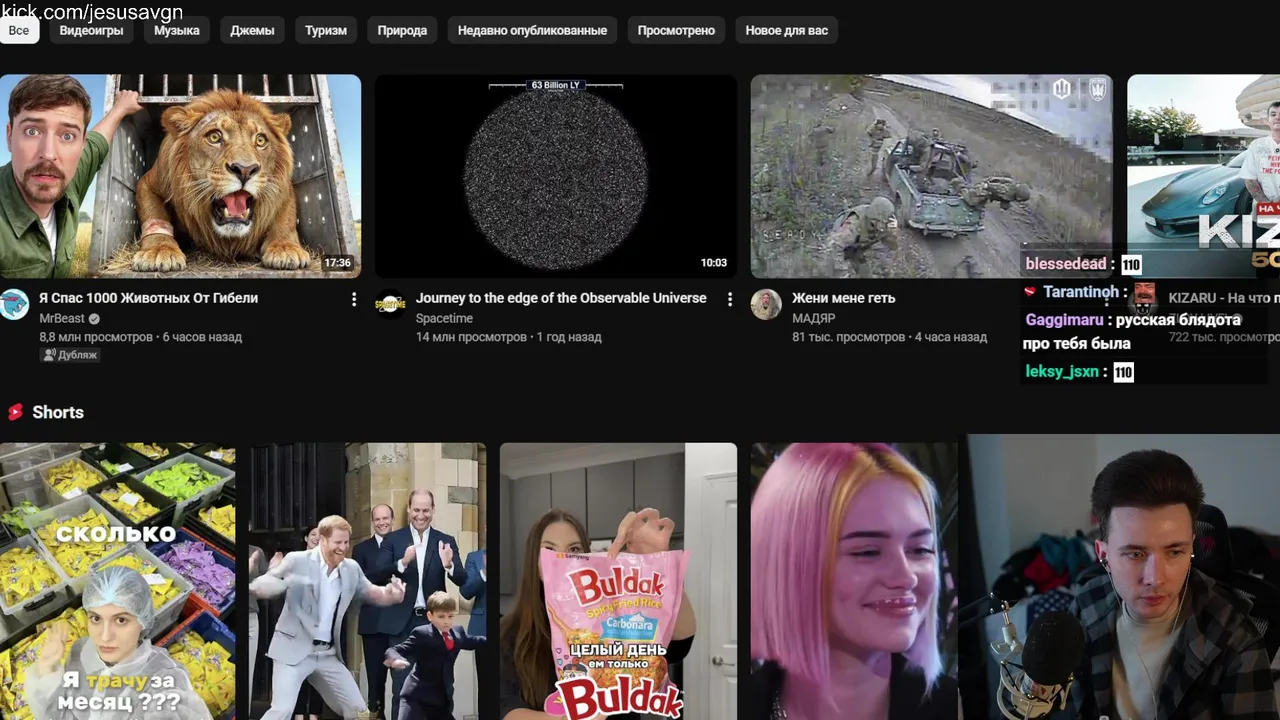Screen dimensions: 1280x720
Task: Select the 'Недавно опубликованные' filter chip
Action: coord(532,30)
